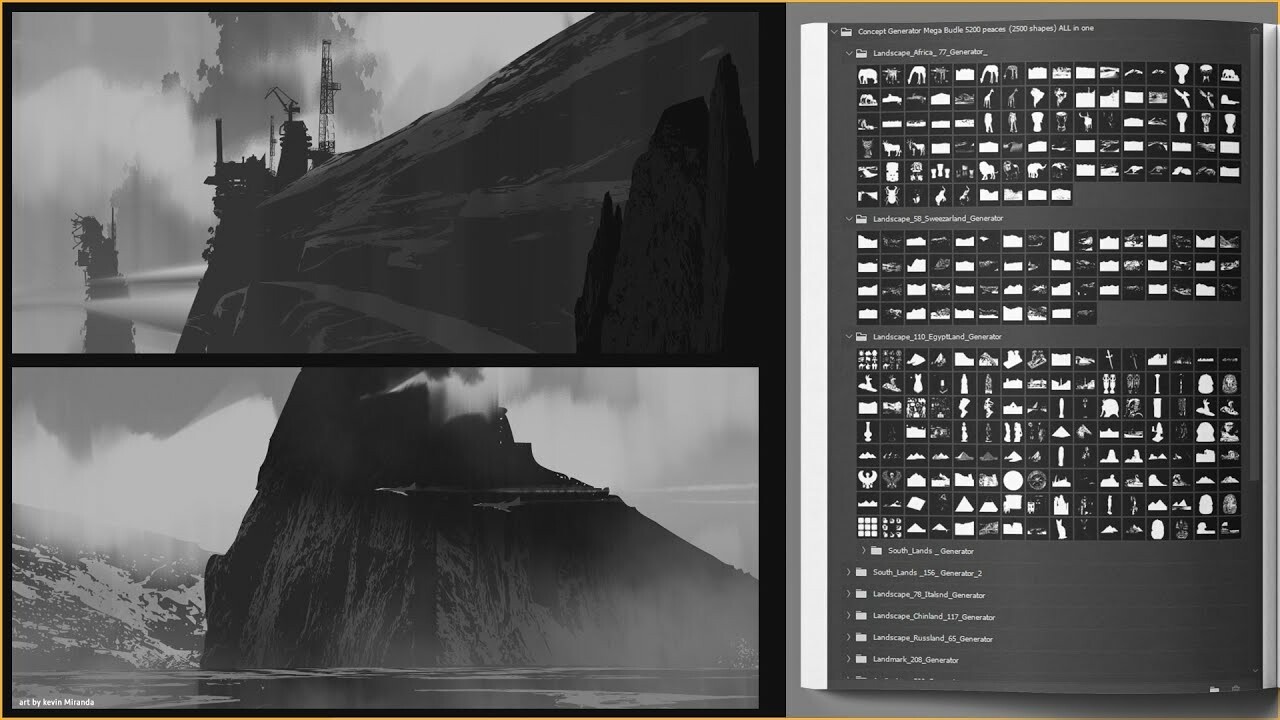
Task: Select the lion silhouette shape
Action: coord(987,171)
